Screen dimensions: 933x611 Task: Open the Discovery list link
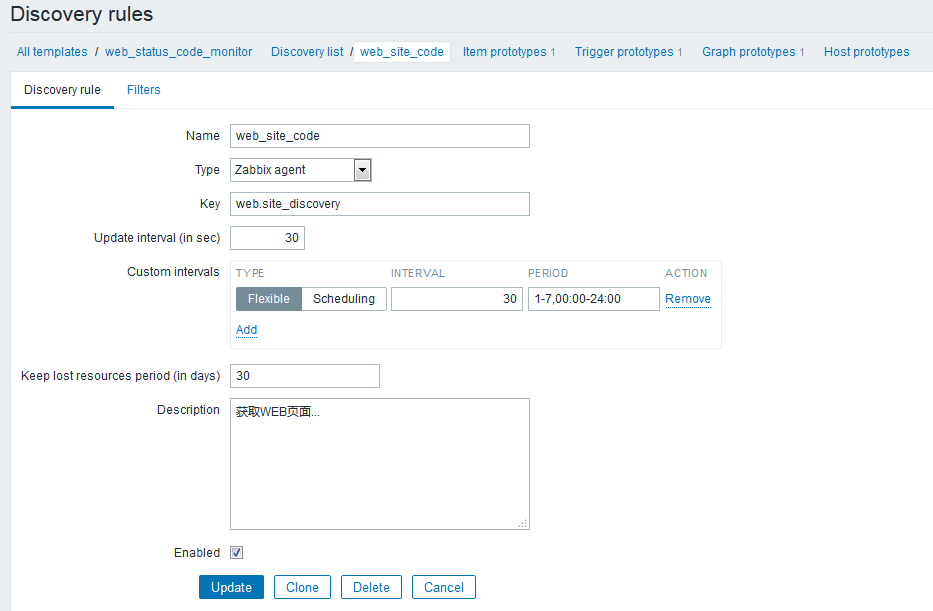[x=307, y=52]
